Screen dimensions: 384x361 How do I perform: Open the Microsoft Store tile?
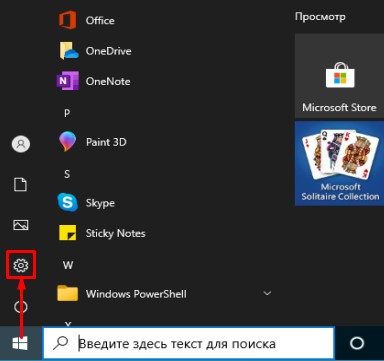tap(339, 76)
